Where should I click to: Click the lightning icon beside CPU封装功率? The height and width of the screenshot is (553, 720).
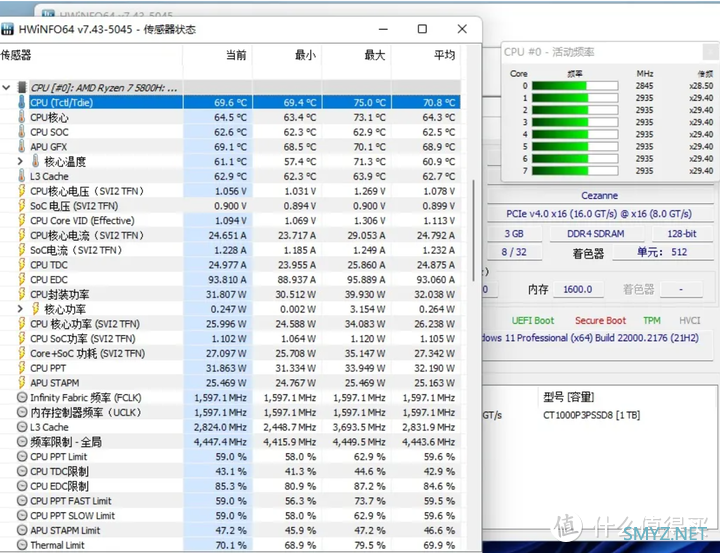(x=22, y=294)
